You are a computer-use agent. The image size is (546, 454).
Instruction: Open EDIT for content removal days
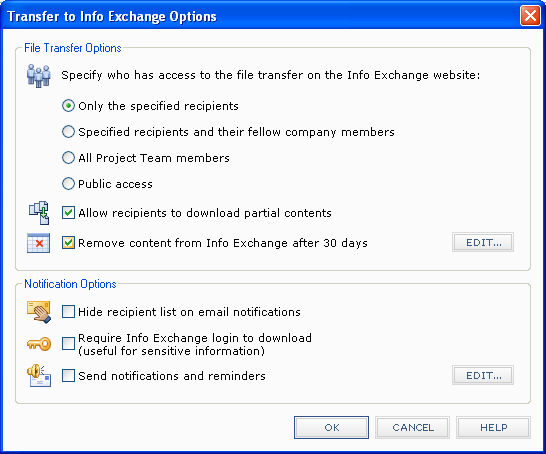[x=483, y=242]
